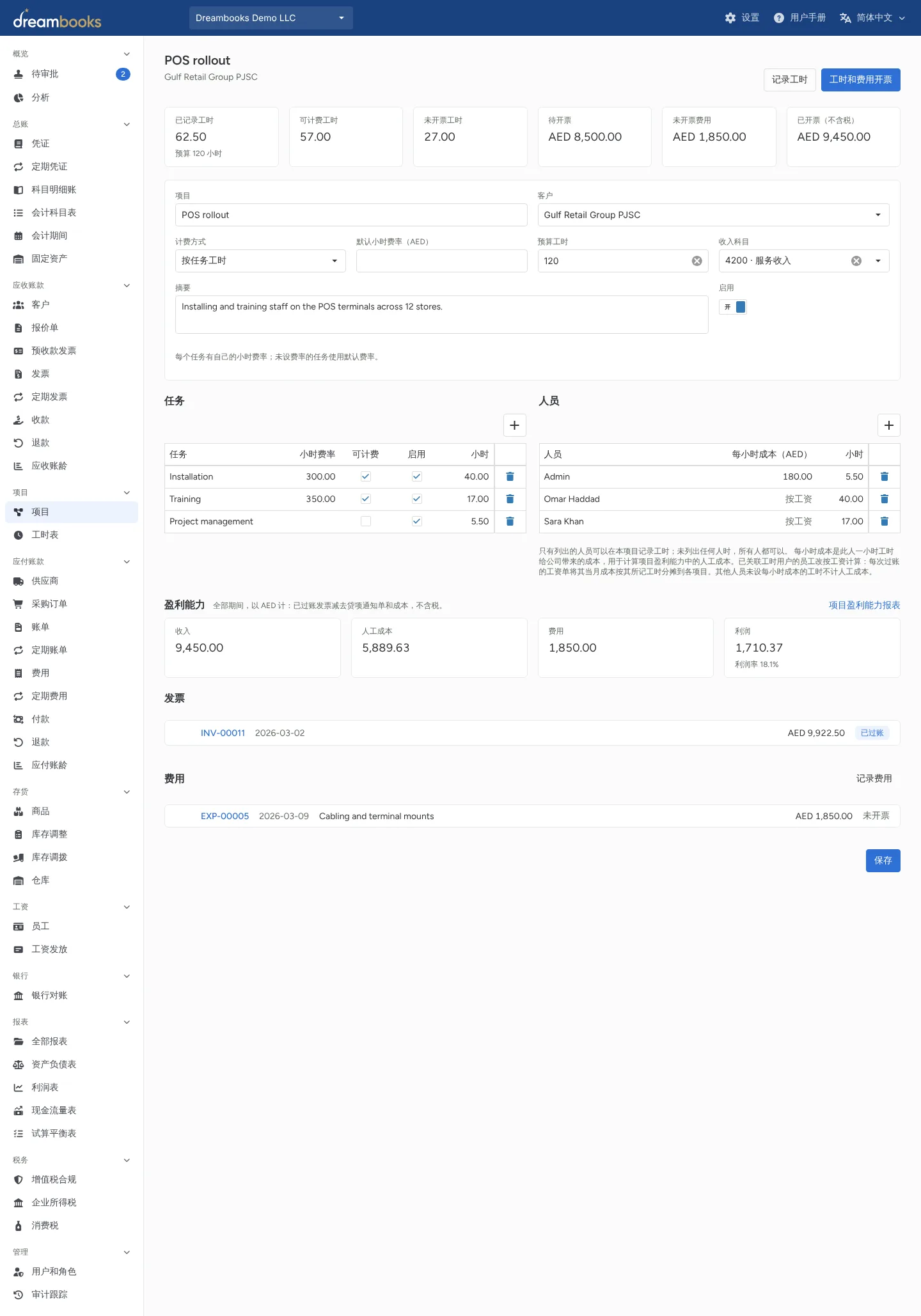
Task: Uncheck billable for Training task
Action: click(366, 499)
